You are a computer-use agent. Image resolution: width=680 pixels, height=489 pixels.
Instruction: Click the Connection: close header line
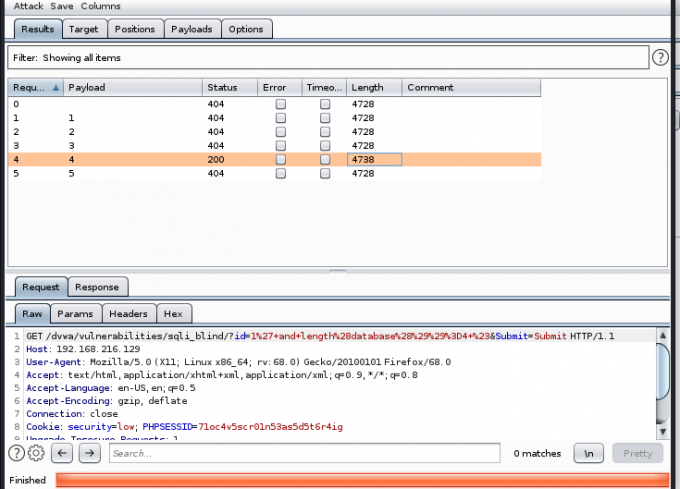coord(72,414)
